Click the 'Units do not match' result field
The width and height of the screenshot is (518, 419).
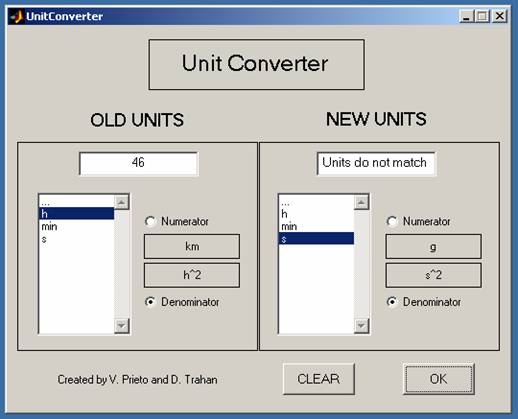point(376,163)
